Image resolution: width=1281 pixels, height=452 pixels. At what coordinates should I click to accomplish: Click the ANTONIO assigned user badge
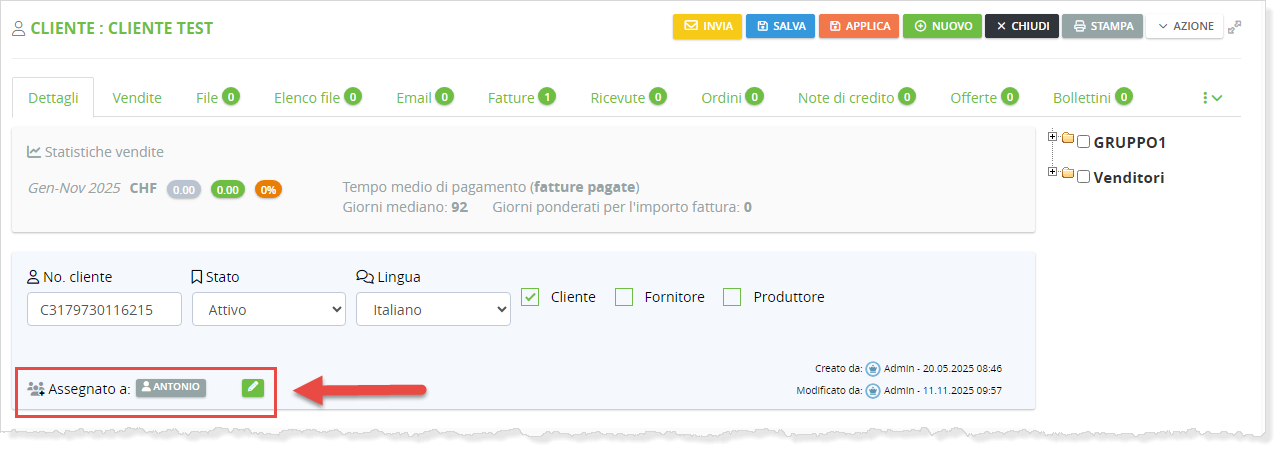pos(171,388)
